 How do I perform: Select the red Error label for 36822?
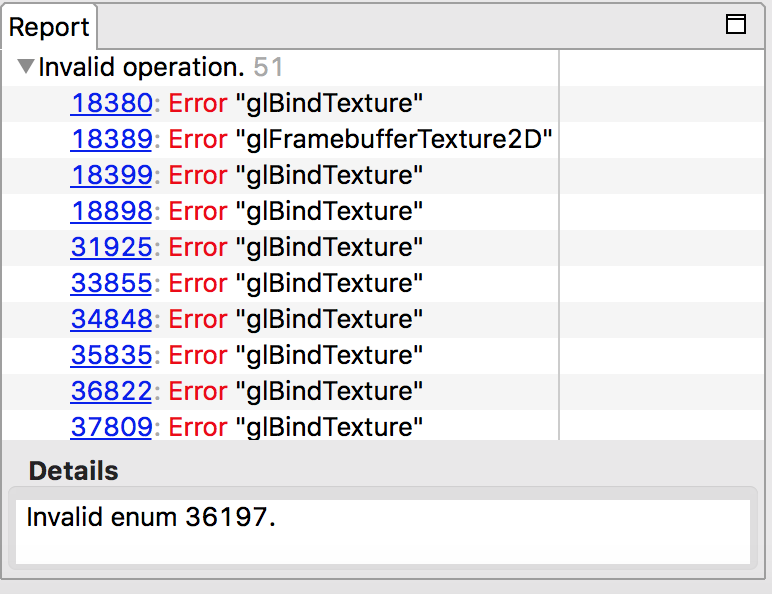pyautogui.click(x=197, y=391)
